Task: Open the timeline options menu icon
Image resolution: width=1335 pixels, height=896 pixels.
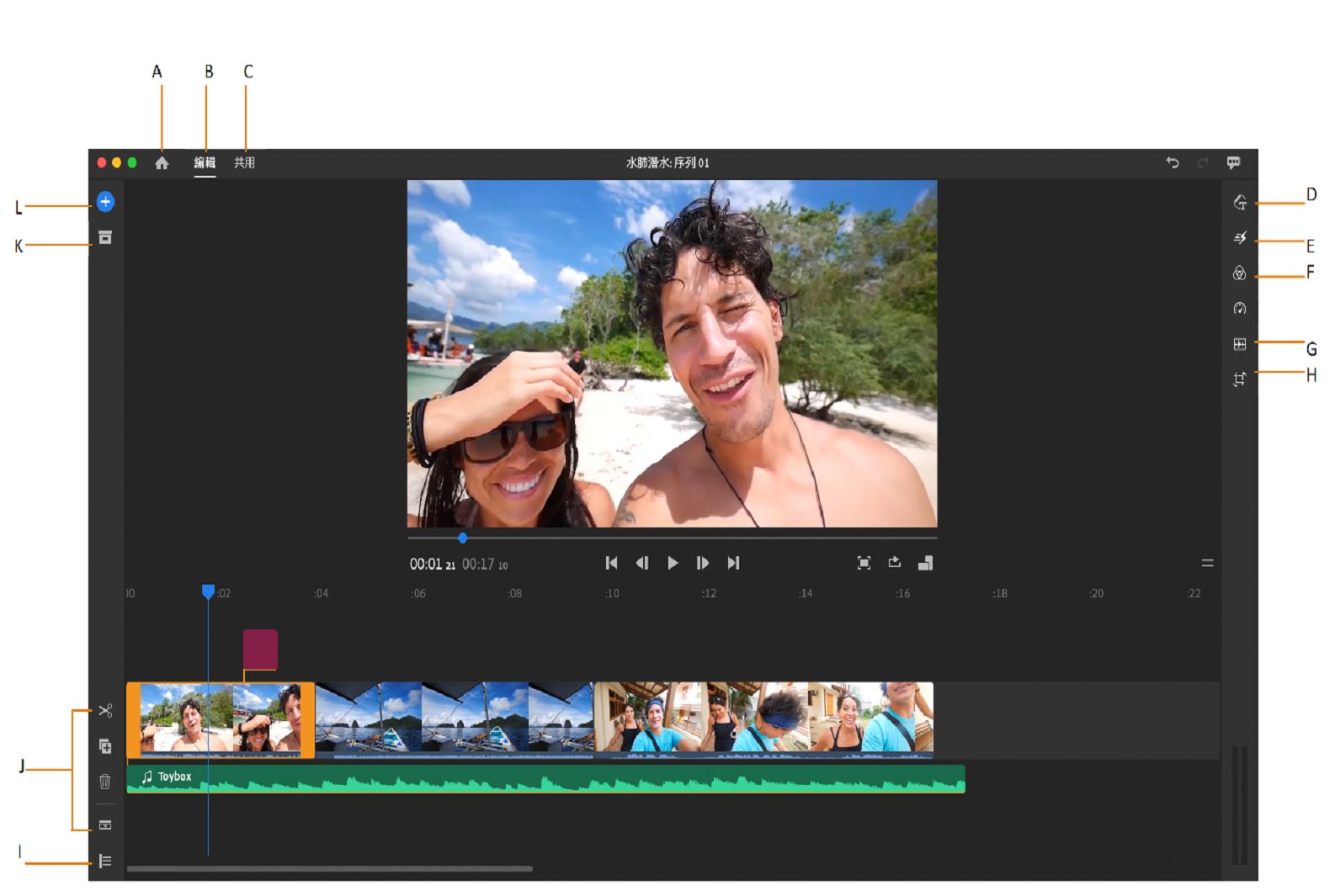Action: [x=1207, y=563]
